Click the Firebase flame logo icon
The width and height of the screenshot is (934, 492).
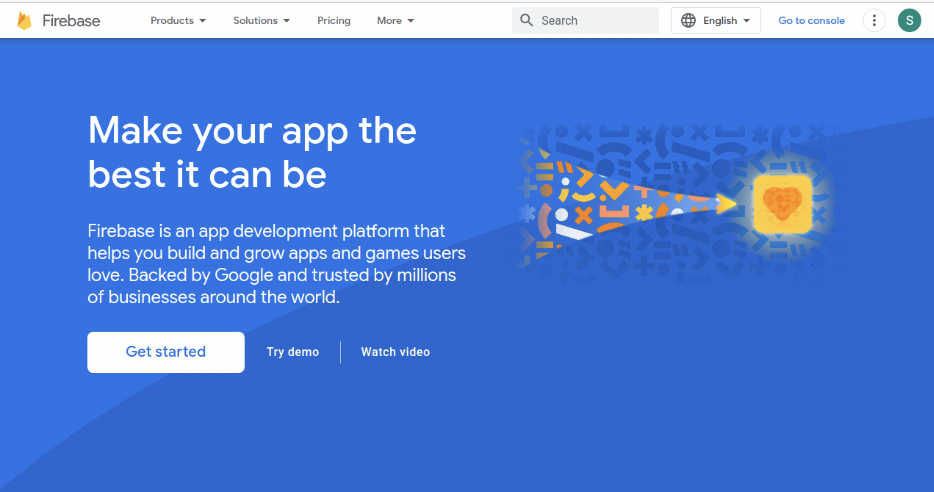24,20
